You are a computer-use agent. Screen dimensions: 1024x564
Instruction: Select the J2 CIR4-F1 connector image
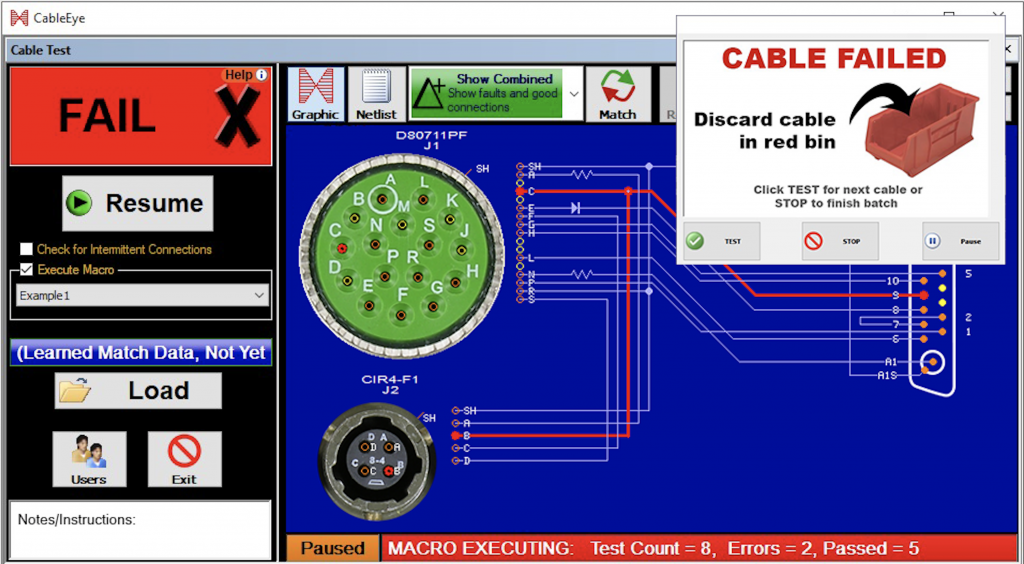[x=377, y=461]
